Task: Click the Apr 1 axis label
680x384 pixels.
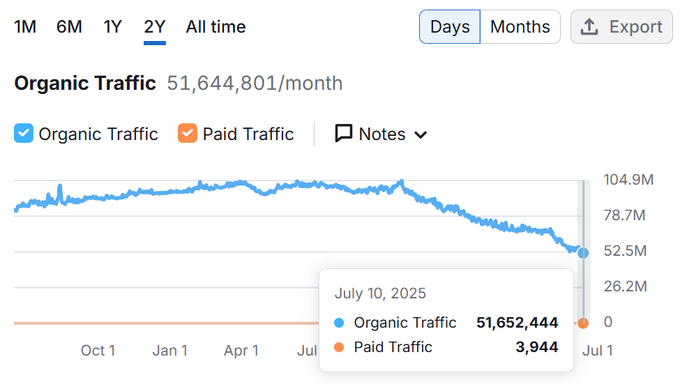Action: pyautogui.click(x=241, y=350)
